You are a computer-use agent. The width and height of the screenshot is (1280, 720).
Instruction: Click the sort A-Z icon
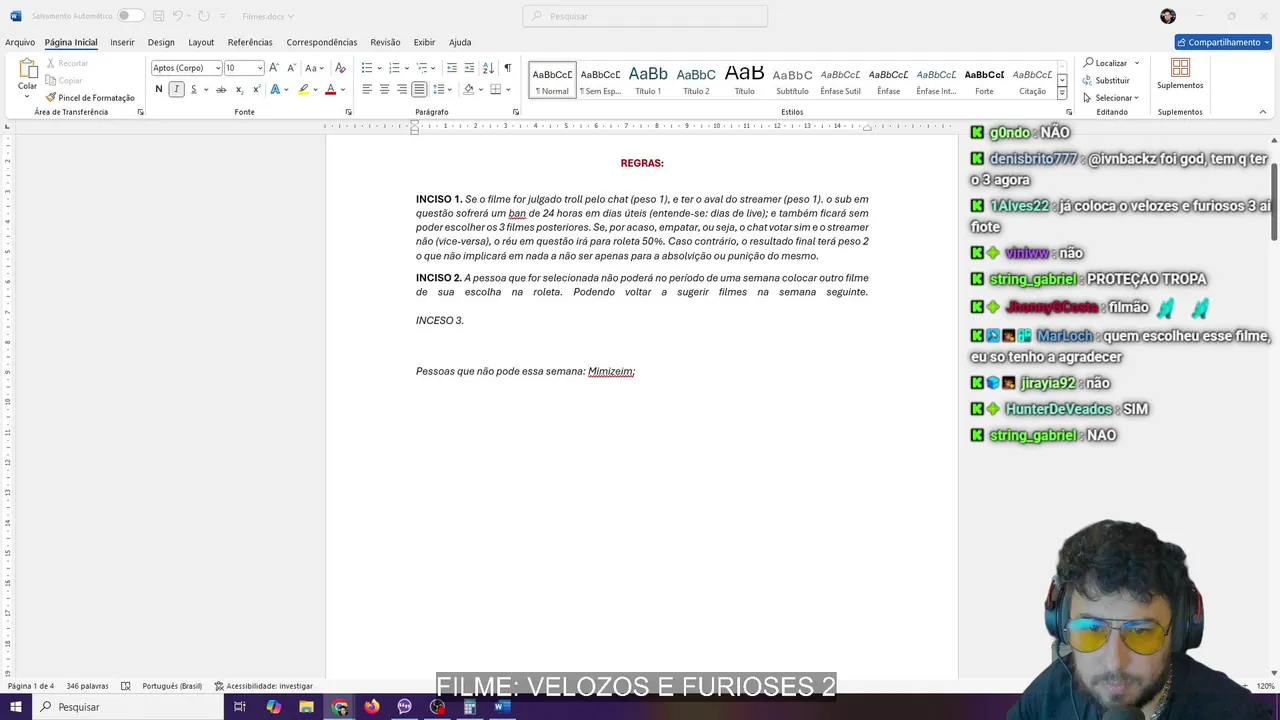click(x=488, y=68)
